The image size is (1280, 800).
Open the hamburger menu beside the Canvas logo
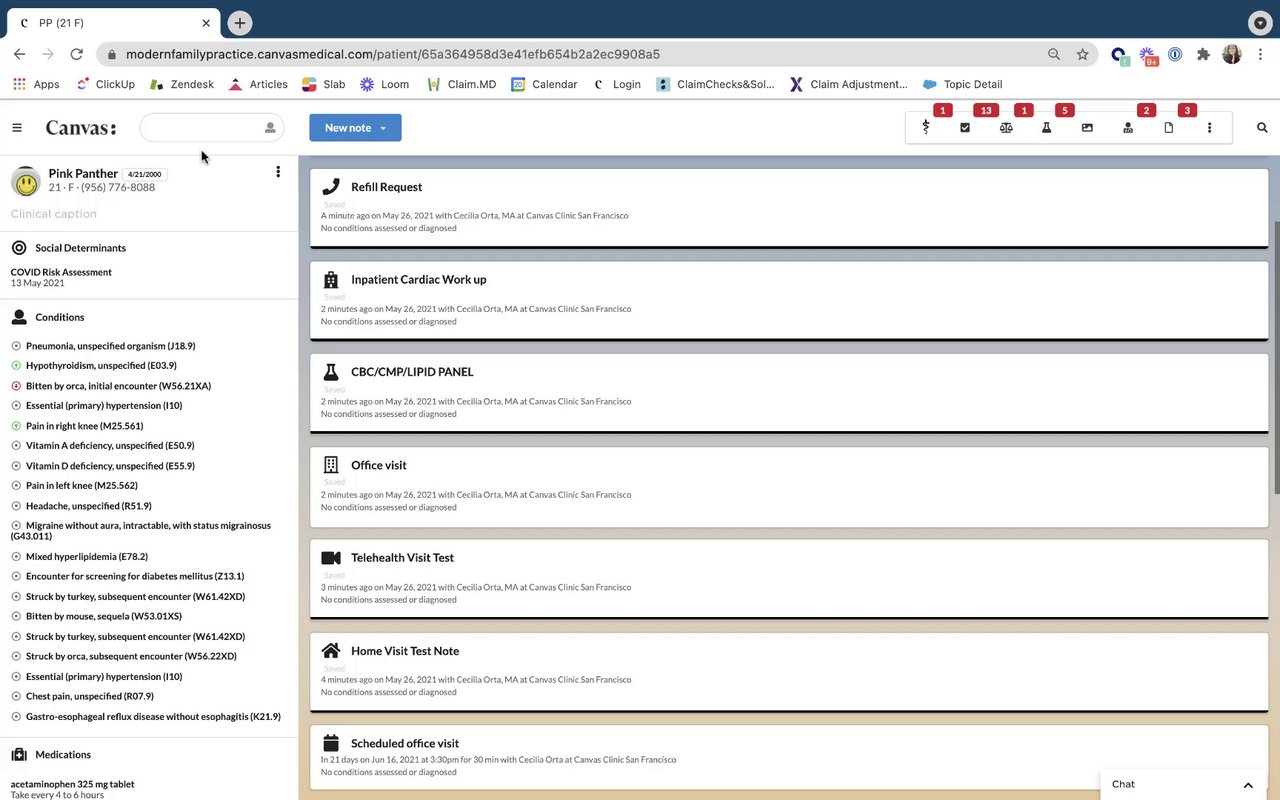17,128
